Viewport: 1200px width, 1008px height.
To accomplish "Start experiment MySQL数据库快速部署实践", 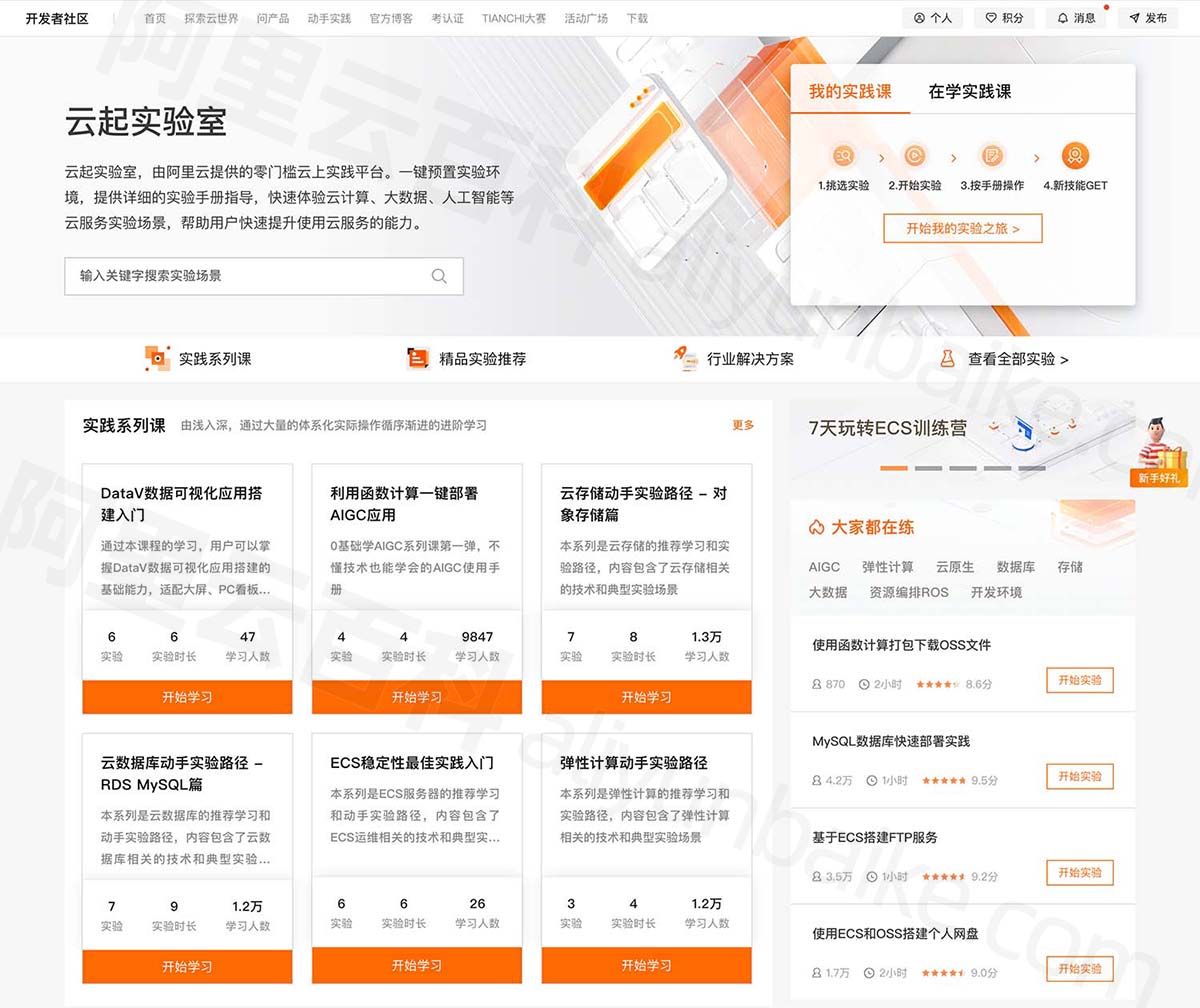I will click(1080, 776).
